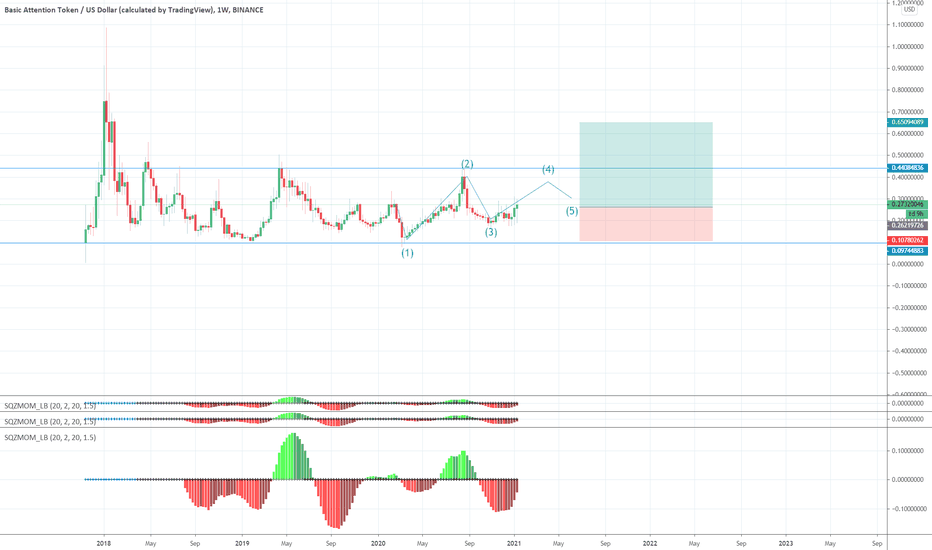Select the 0.09744883 support line price label
Screen dimensions: 932x550
pyautogui.click(x=907, y=251)
